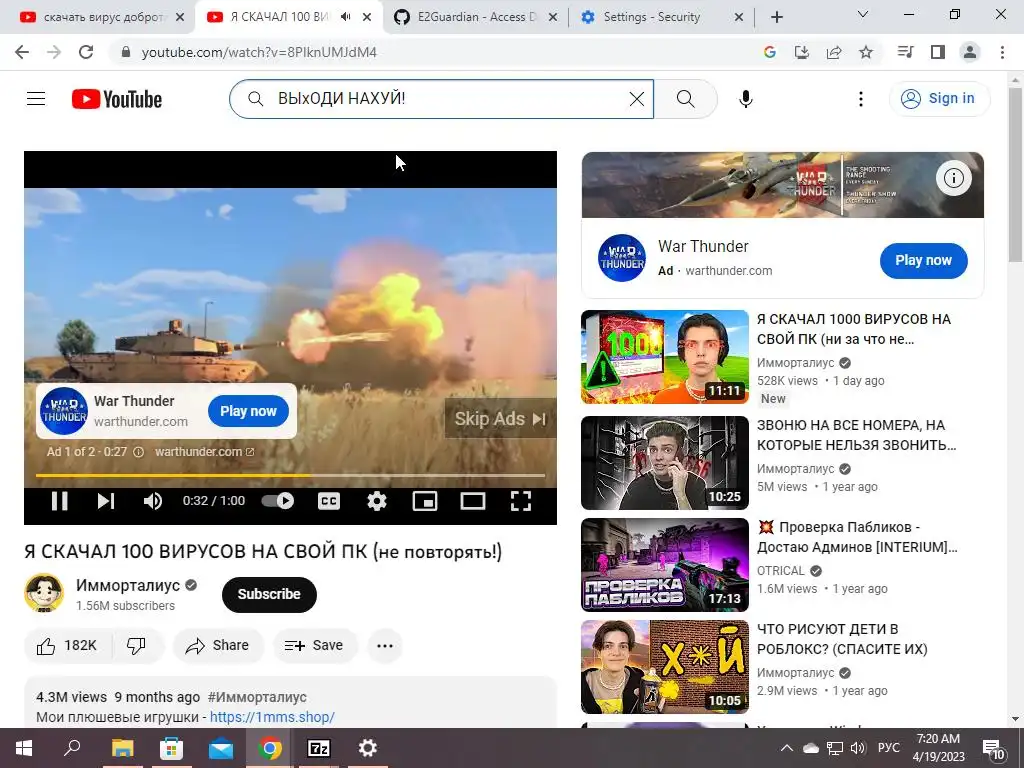
Task: Focus the YouTube search input field
Action: [441, 99]
